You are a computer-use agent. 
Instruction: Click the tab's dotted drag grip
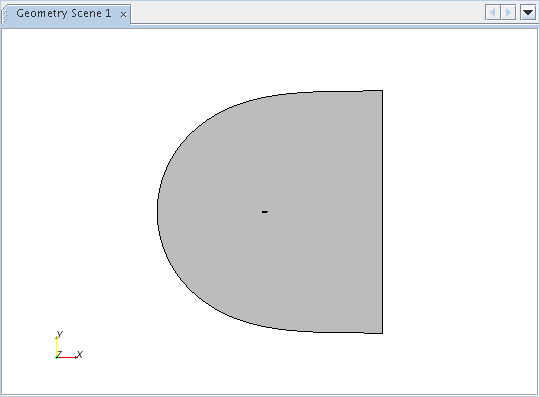[x=5, y=15]
